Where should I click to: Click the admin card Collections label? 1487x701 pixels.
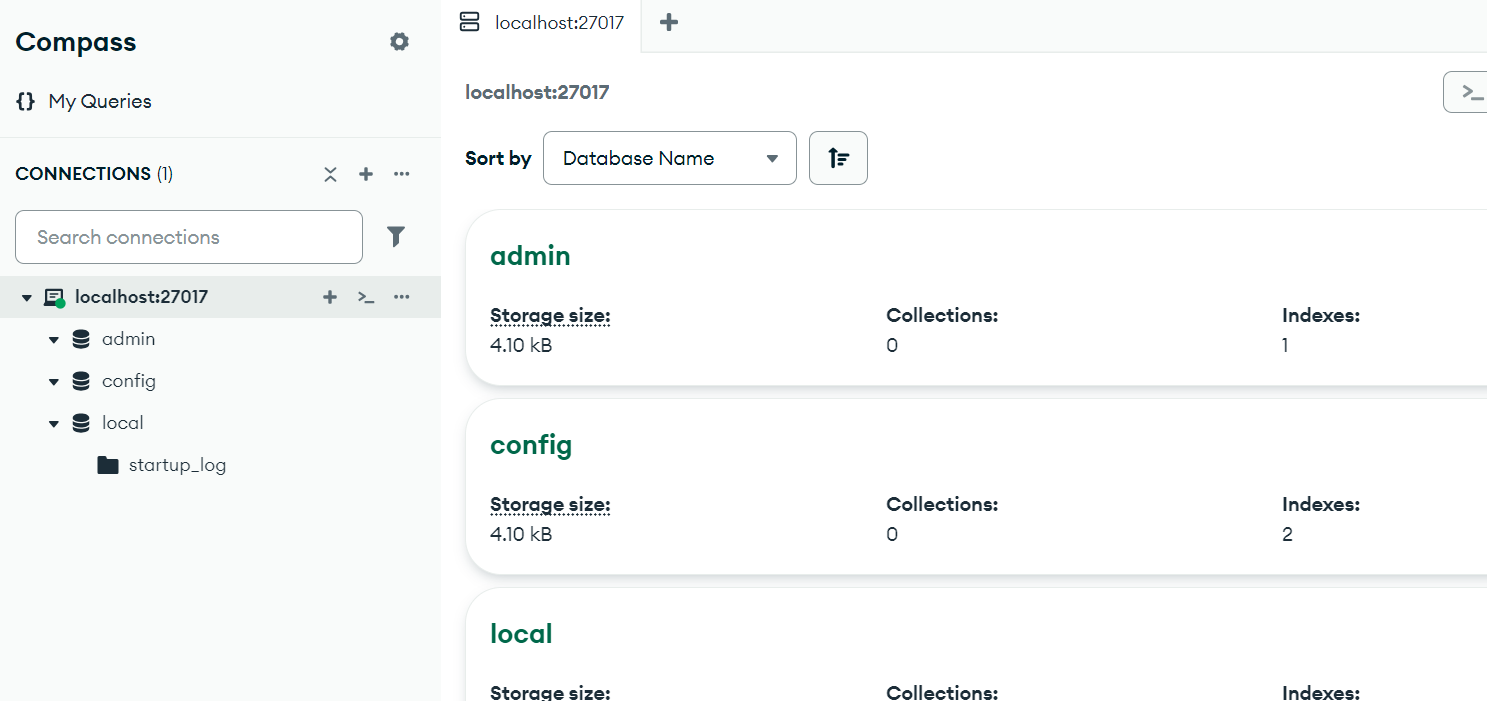click(942, 316)
